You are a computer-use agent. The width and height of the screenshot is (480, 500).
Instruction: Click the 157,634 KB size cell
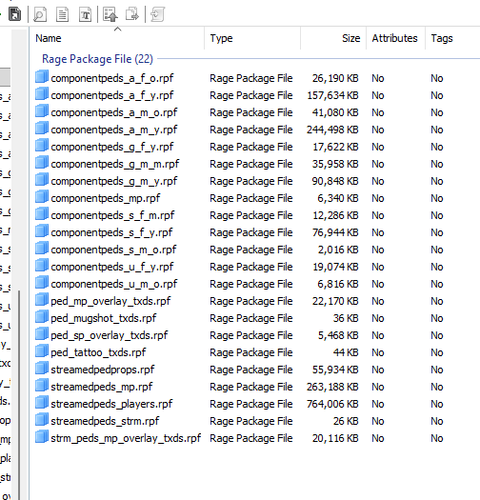click(x=333, y=96)
